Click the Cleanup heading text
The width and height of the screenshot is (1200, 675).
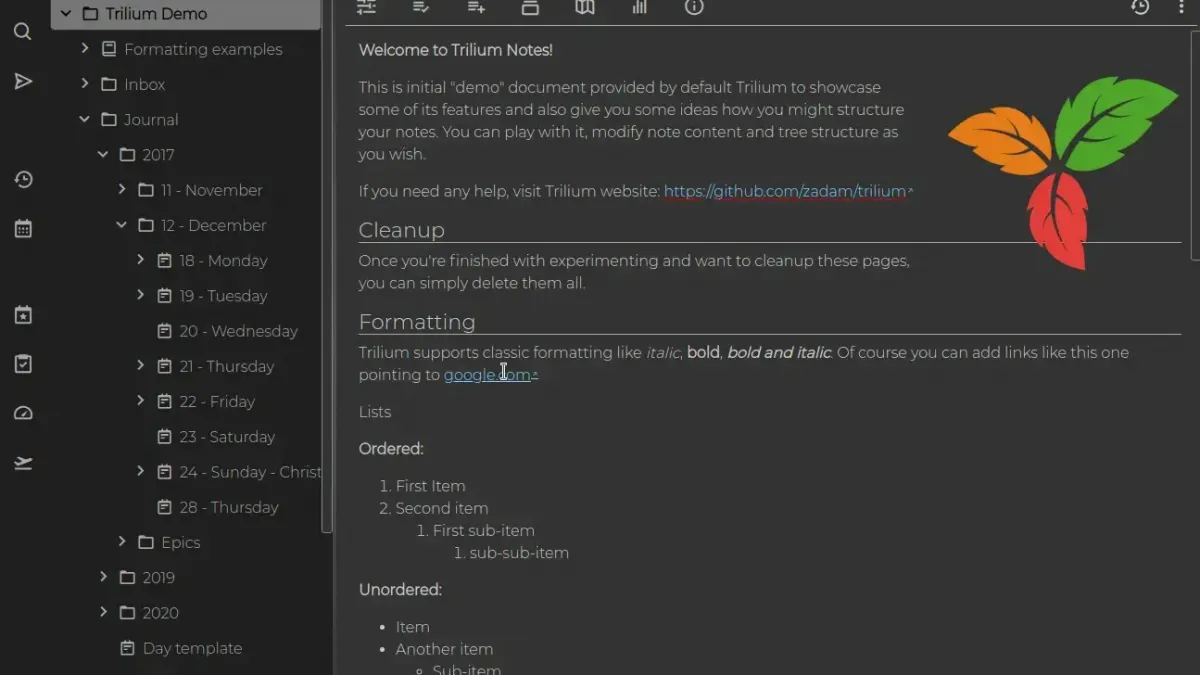point(402,230)
